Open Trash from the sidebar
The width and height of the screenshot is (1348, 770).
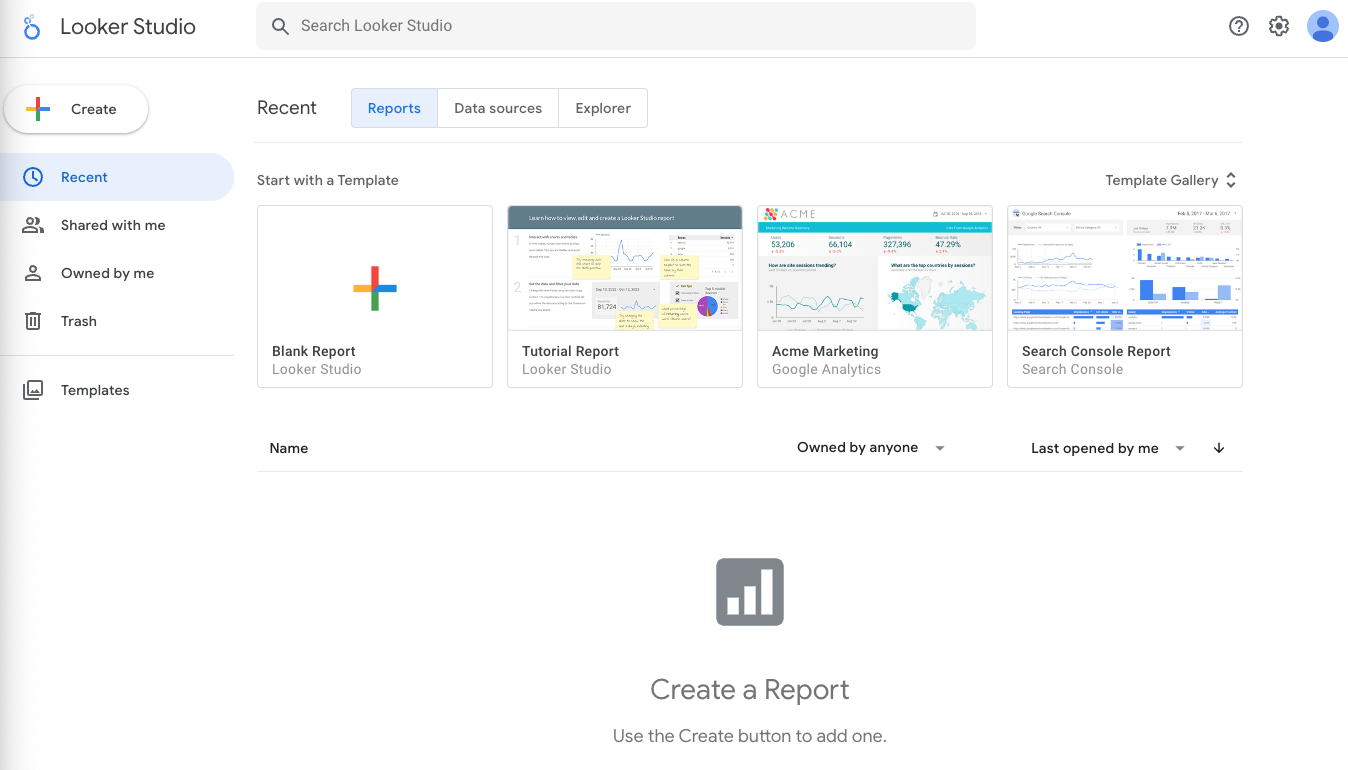coord(117,321)
